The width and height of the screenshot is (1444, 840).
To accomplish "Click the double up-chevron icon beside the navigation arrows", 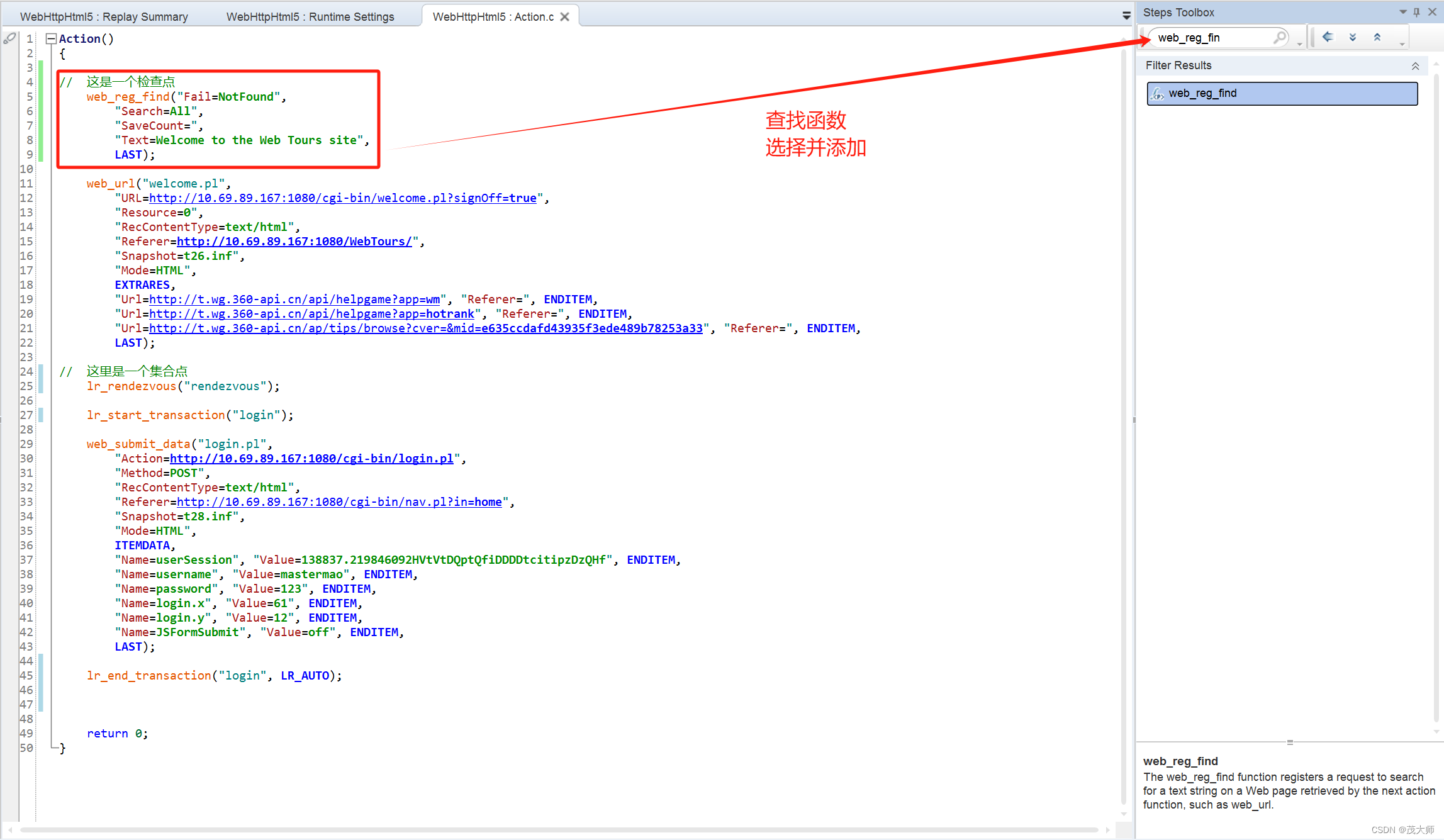I will click(x=1377, y=36).
